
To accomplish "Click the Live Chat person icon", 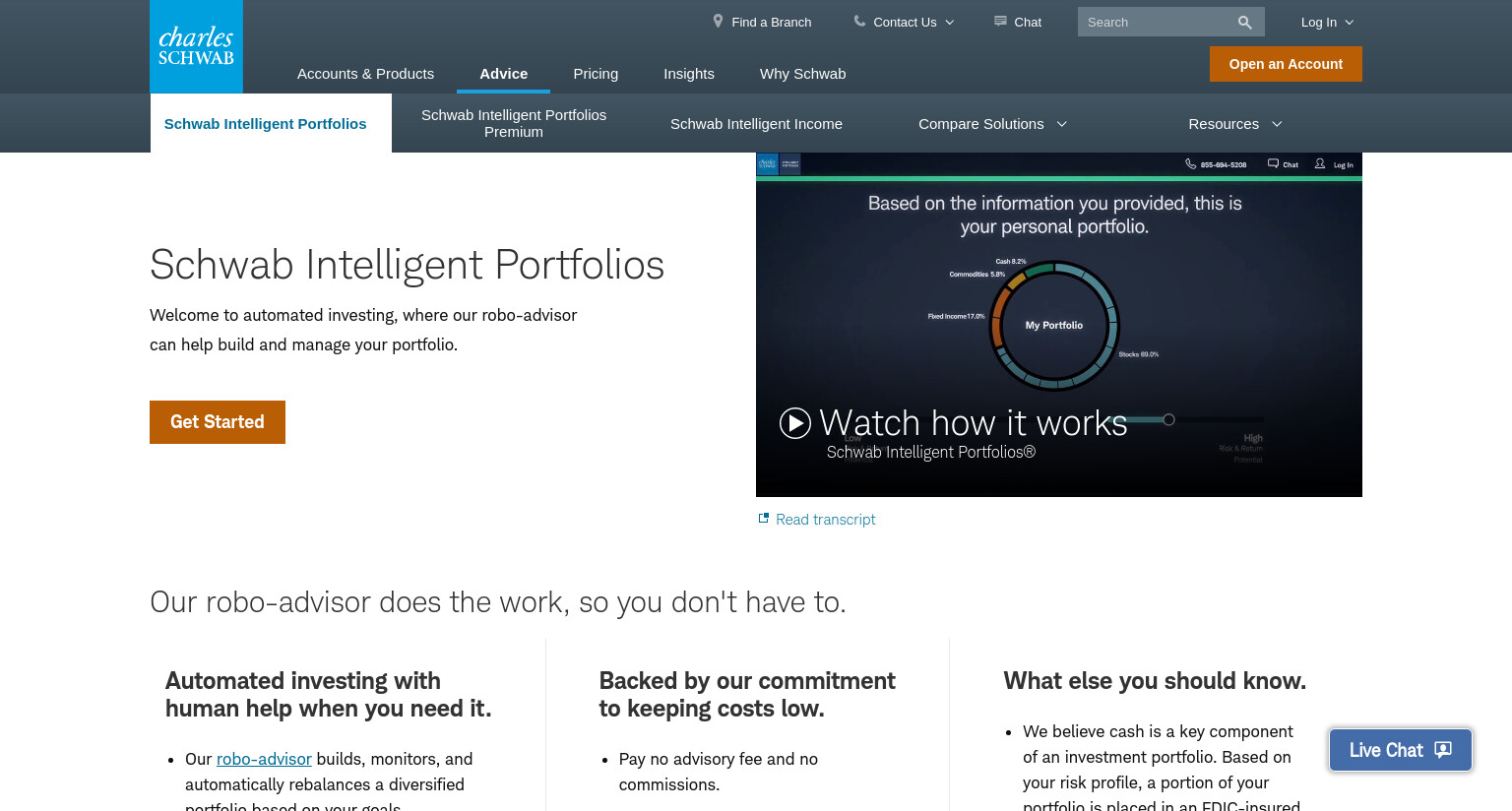I will coord(1443,750).
